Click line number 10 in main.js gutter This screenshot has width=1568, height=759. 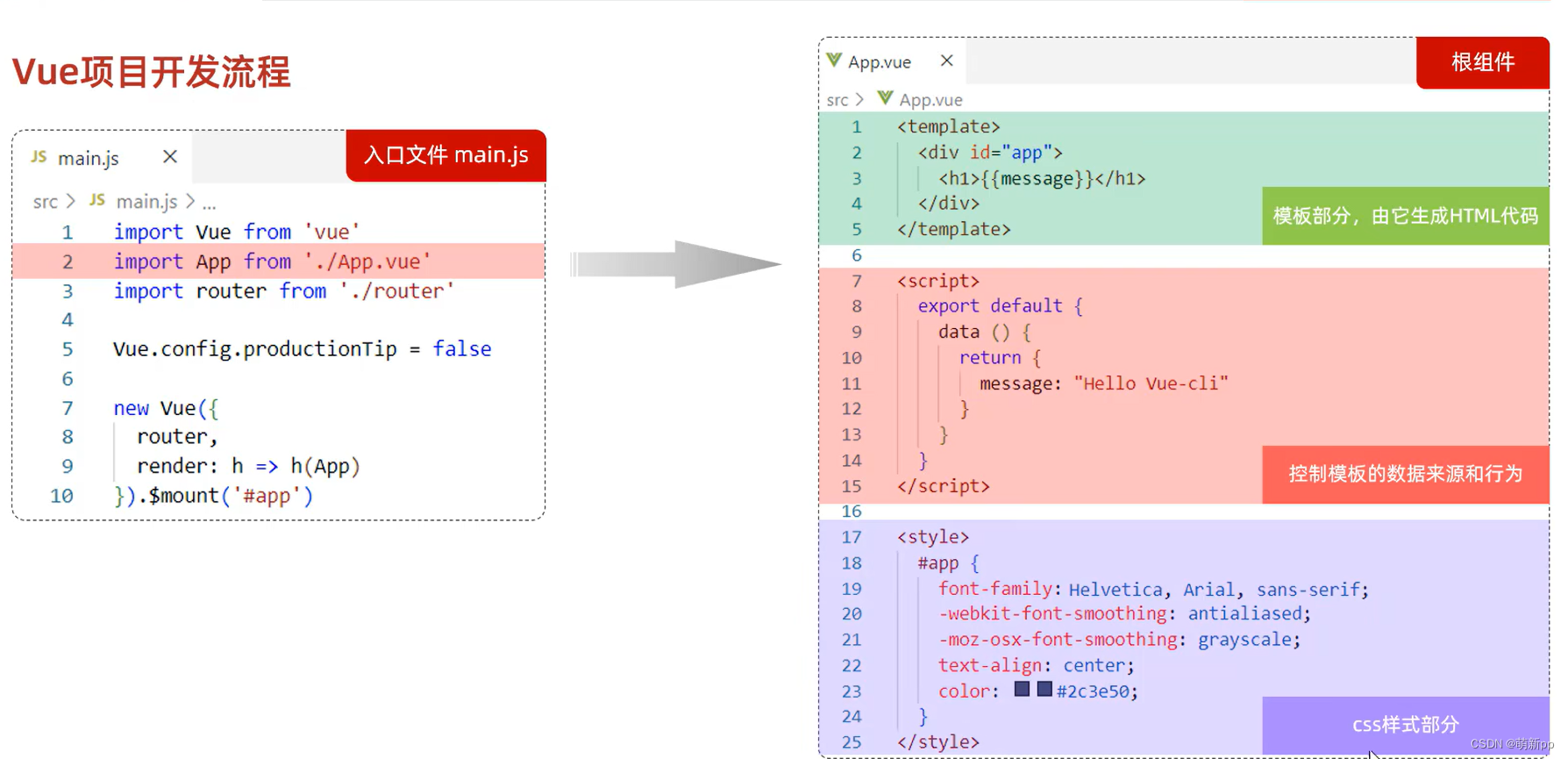click(x=61, y=496)
